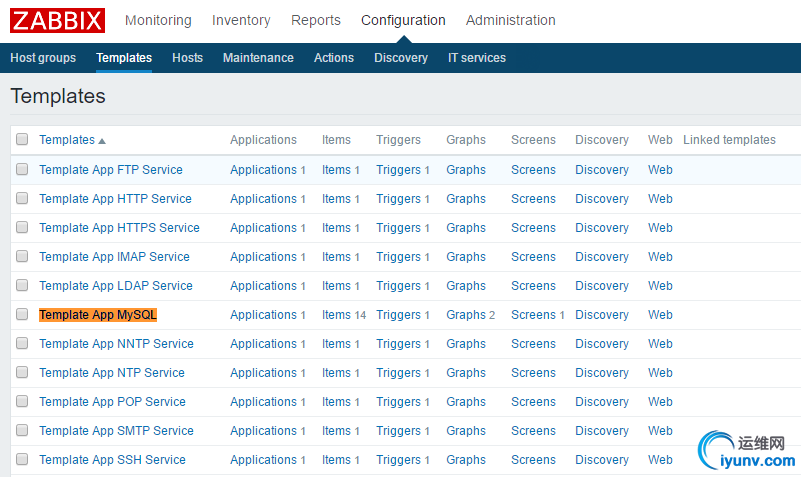Open Template App FTP Service link

point(111,170)
